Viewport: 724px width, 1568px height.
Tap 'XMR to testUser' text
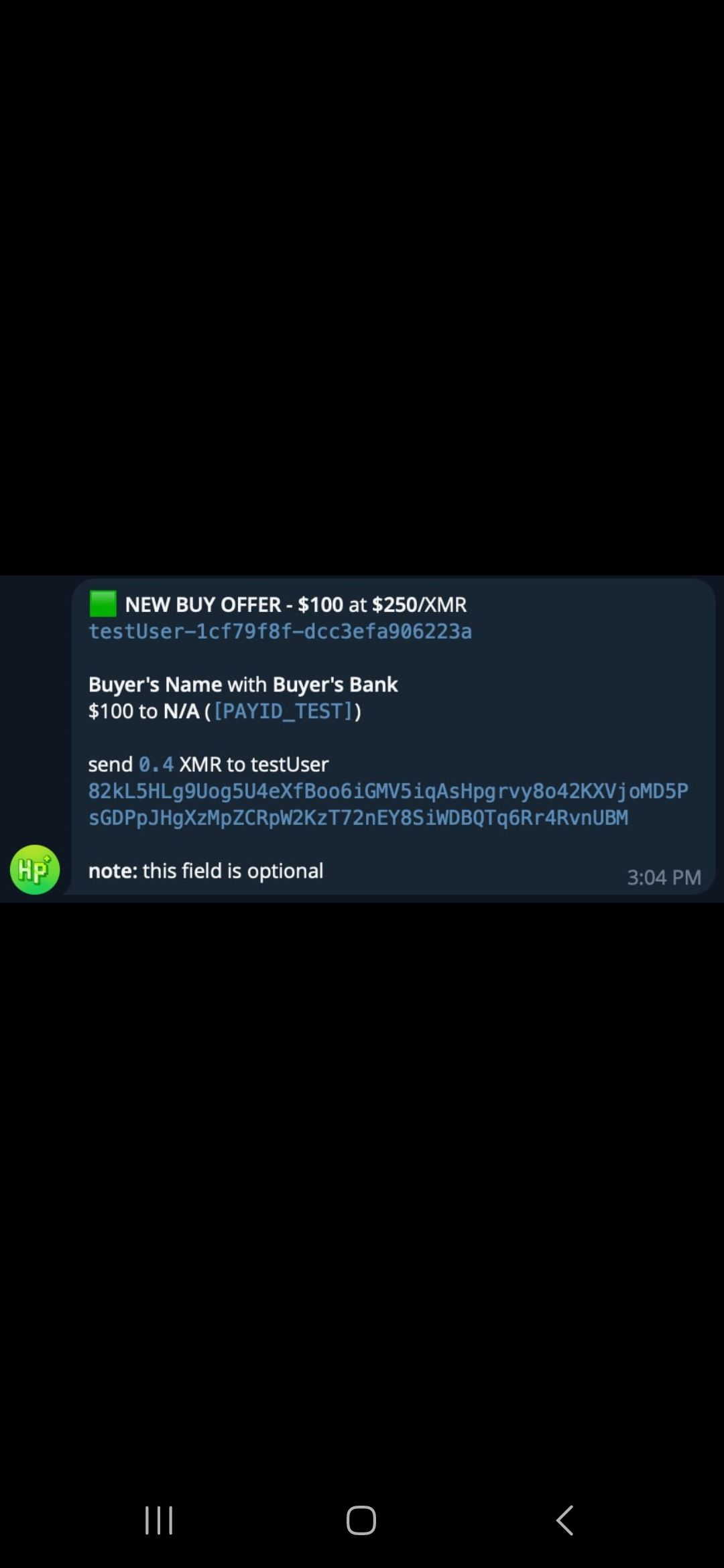(253, 764)
